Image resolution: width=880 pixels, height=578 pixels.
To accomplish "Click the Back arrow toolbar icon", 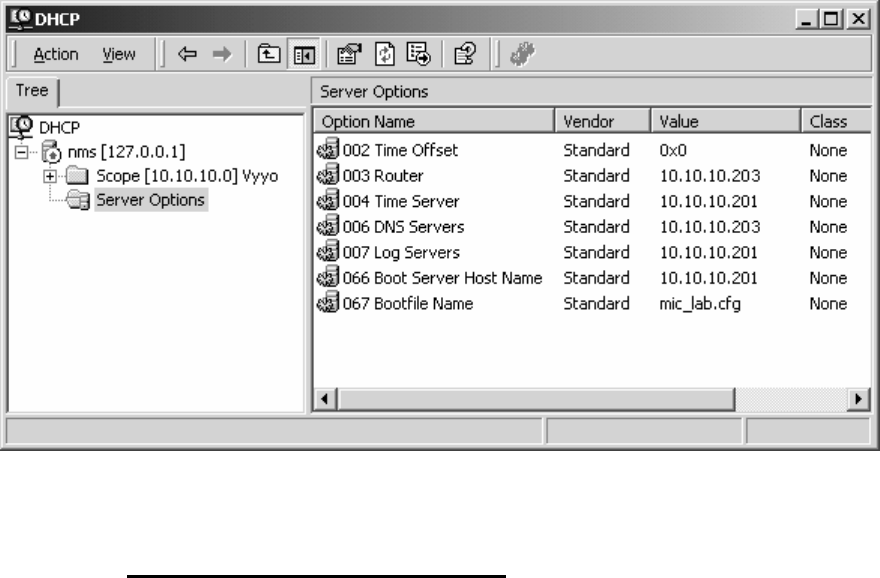I will tap(187, 54).
